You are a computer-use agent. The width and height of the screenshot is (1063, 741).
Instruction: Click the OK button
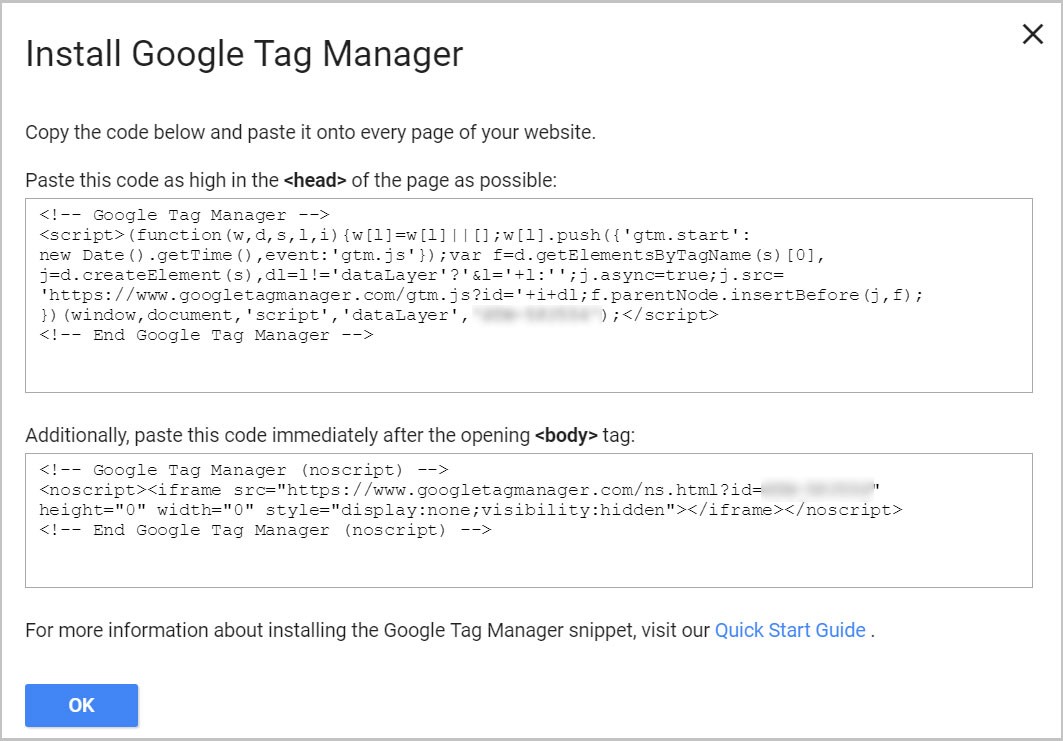(x=81, y=705)
